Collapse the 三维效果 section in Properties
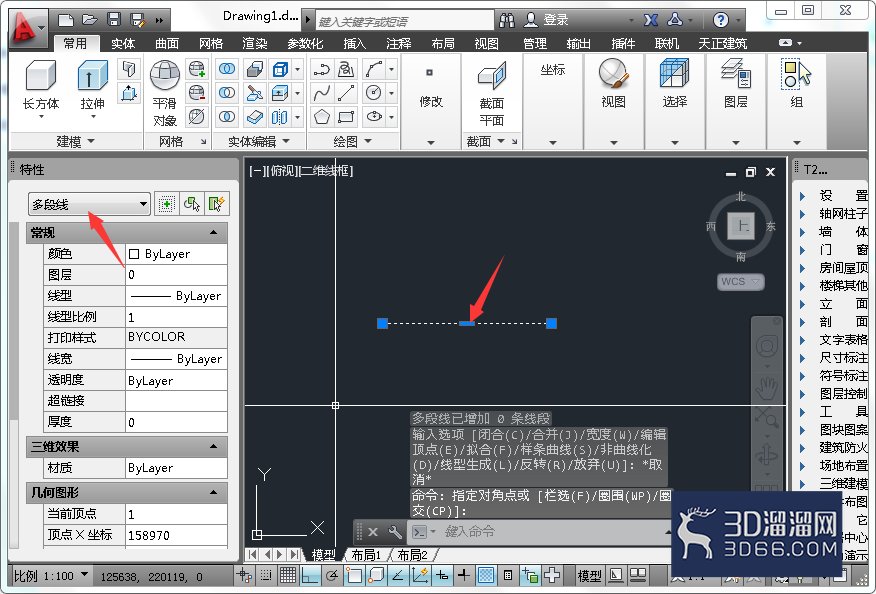 pyautogui.click(x=213, y=446)
